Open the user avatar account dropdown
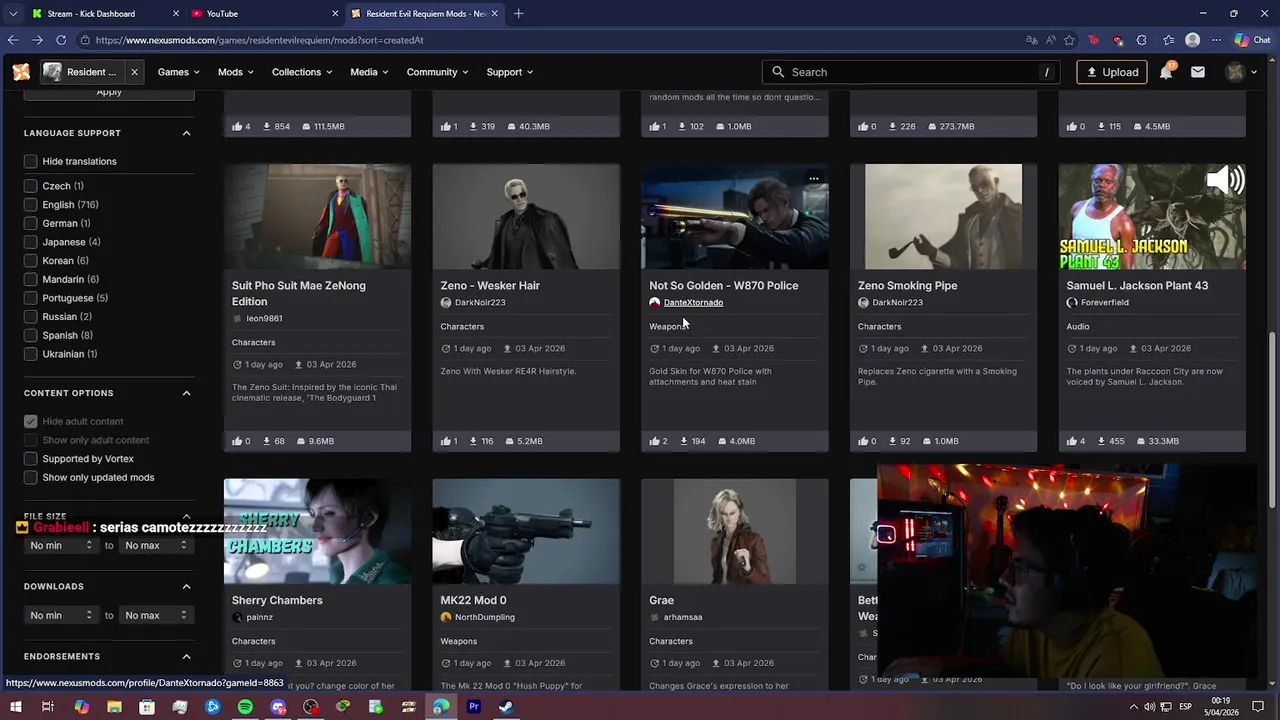The image size is (1280, 720). 1242,72
